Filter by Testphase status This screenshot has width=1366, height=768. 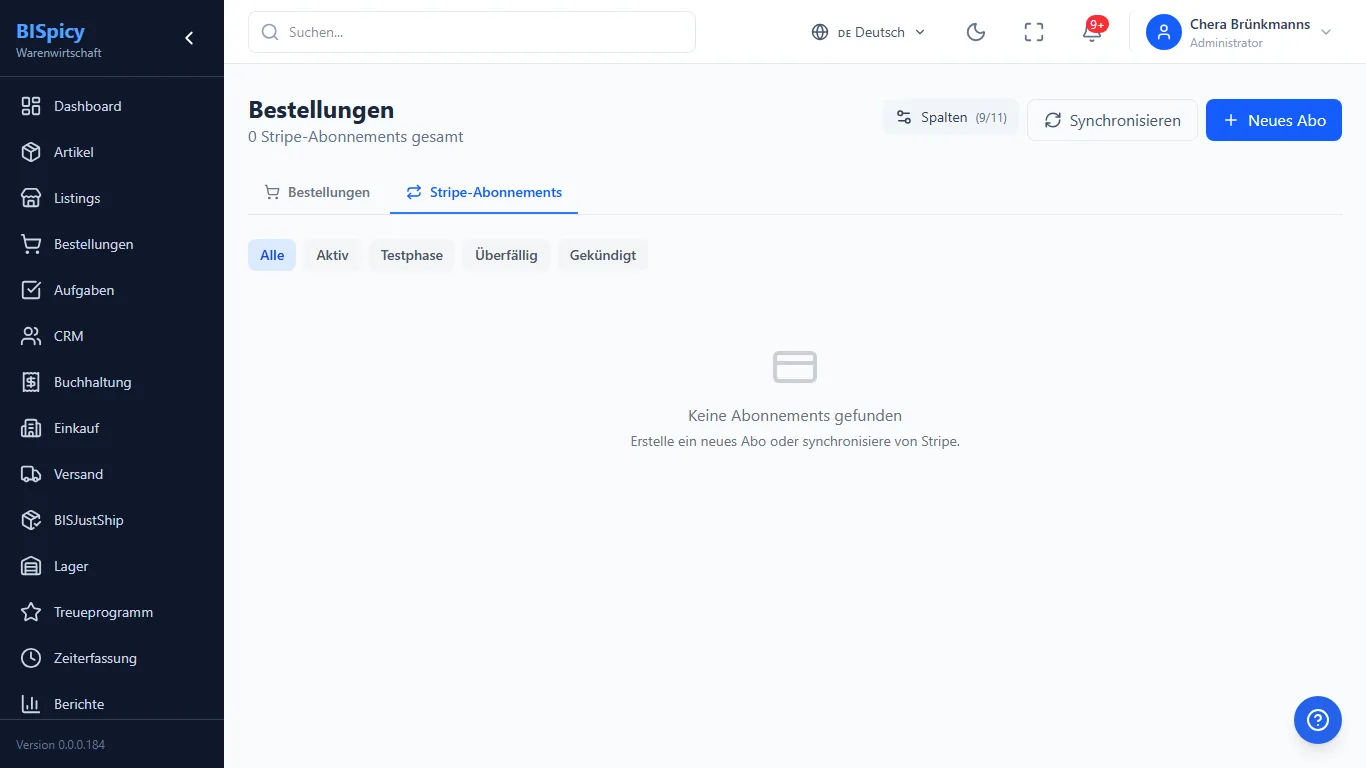(412, 255)
